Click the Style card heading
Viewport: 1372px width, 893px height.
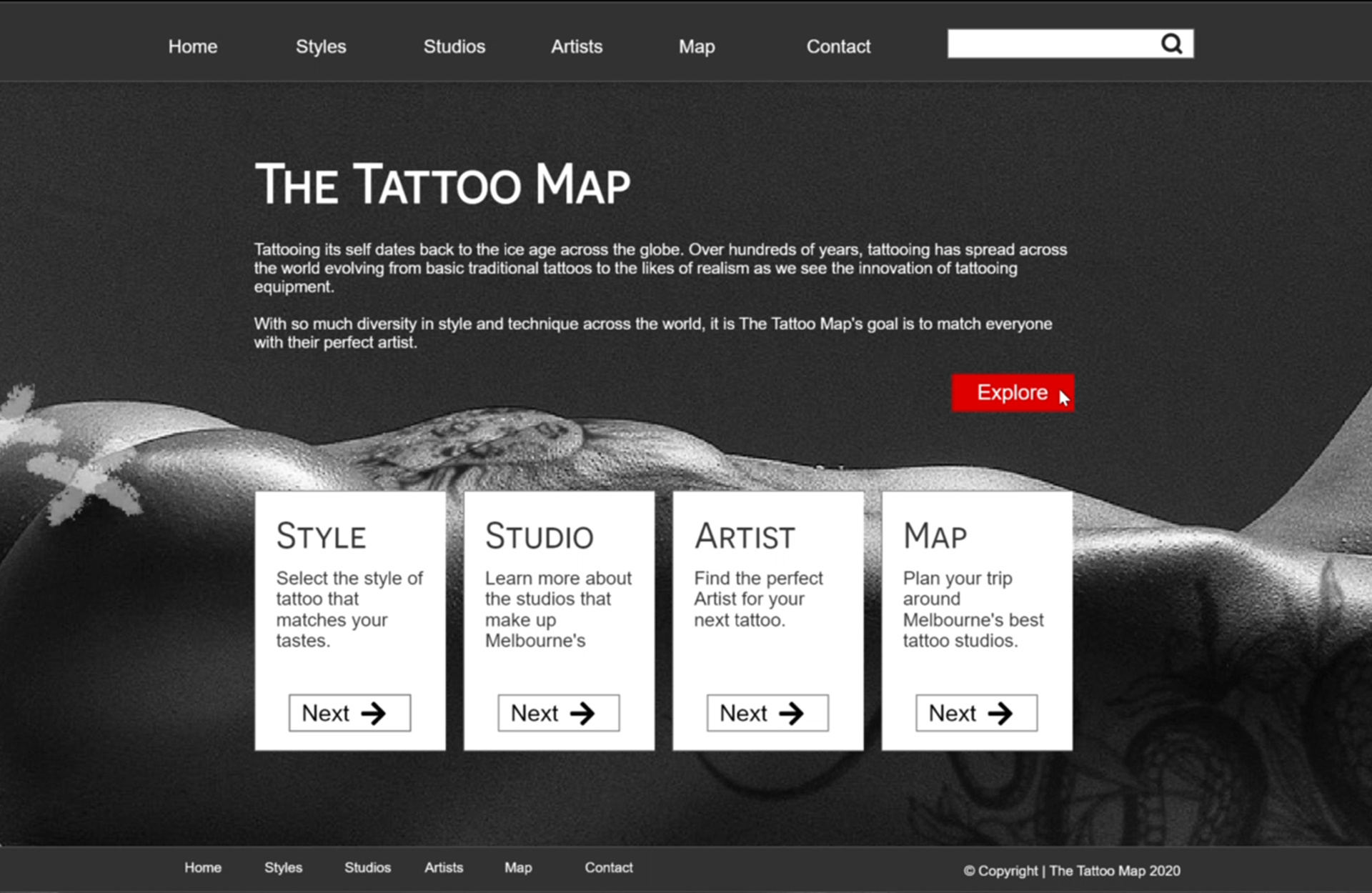[x=322, y=536]
